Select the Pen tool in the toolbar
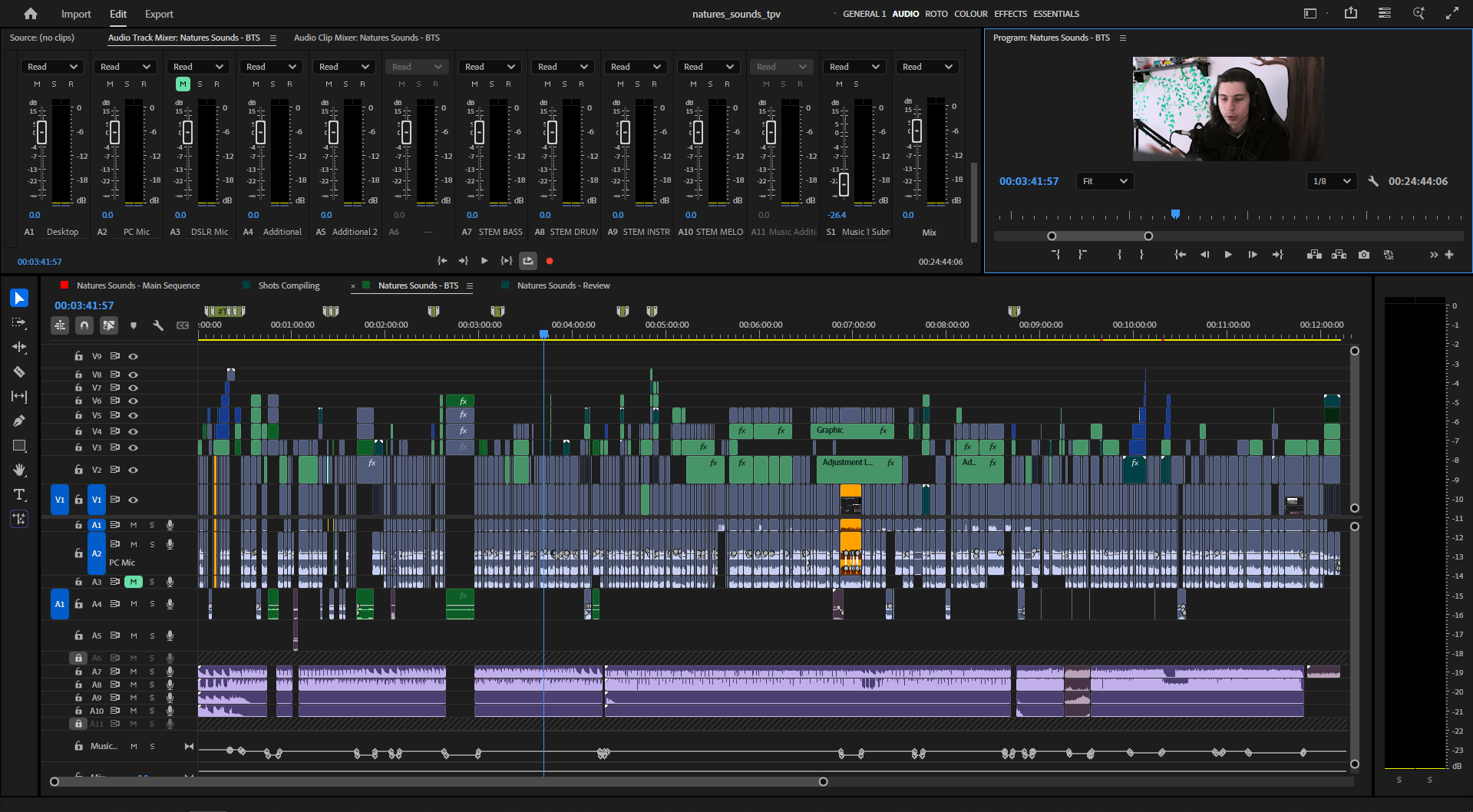 click(19, 421)
